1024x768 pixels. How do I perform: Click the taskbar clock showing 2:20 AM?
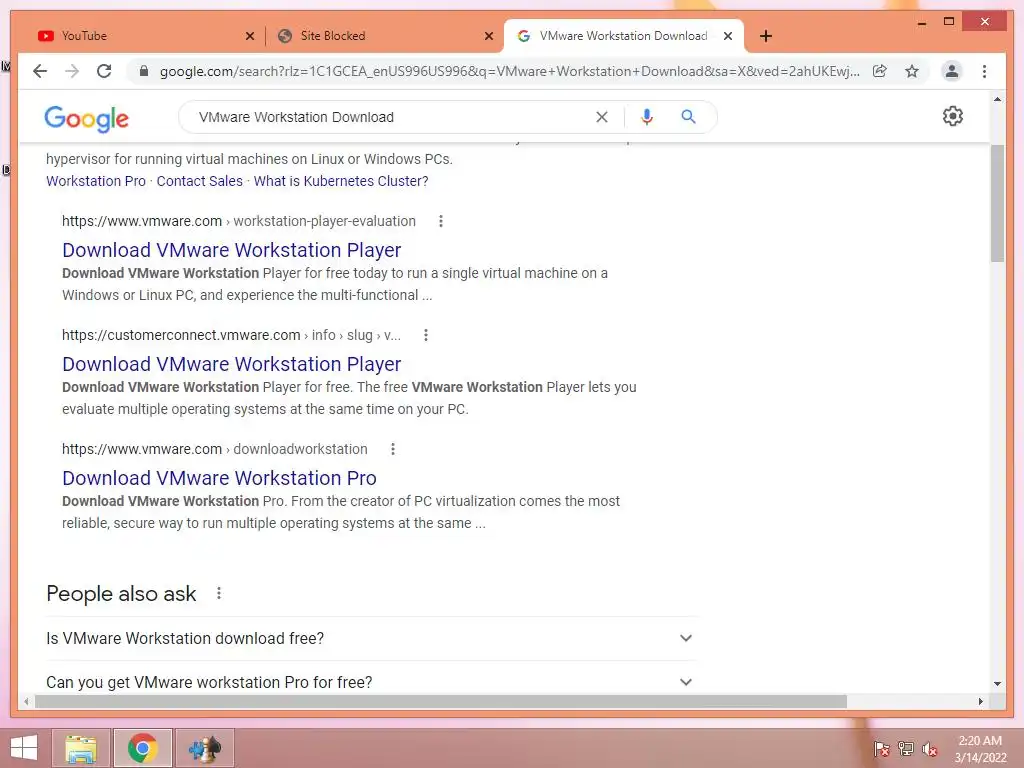pyautogui.click(x=980, y=749)
